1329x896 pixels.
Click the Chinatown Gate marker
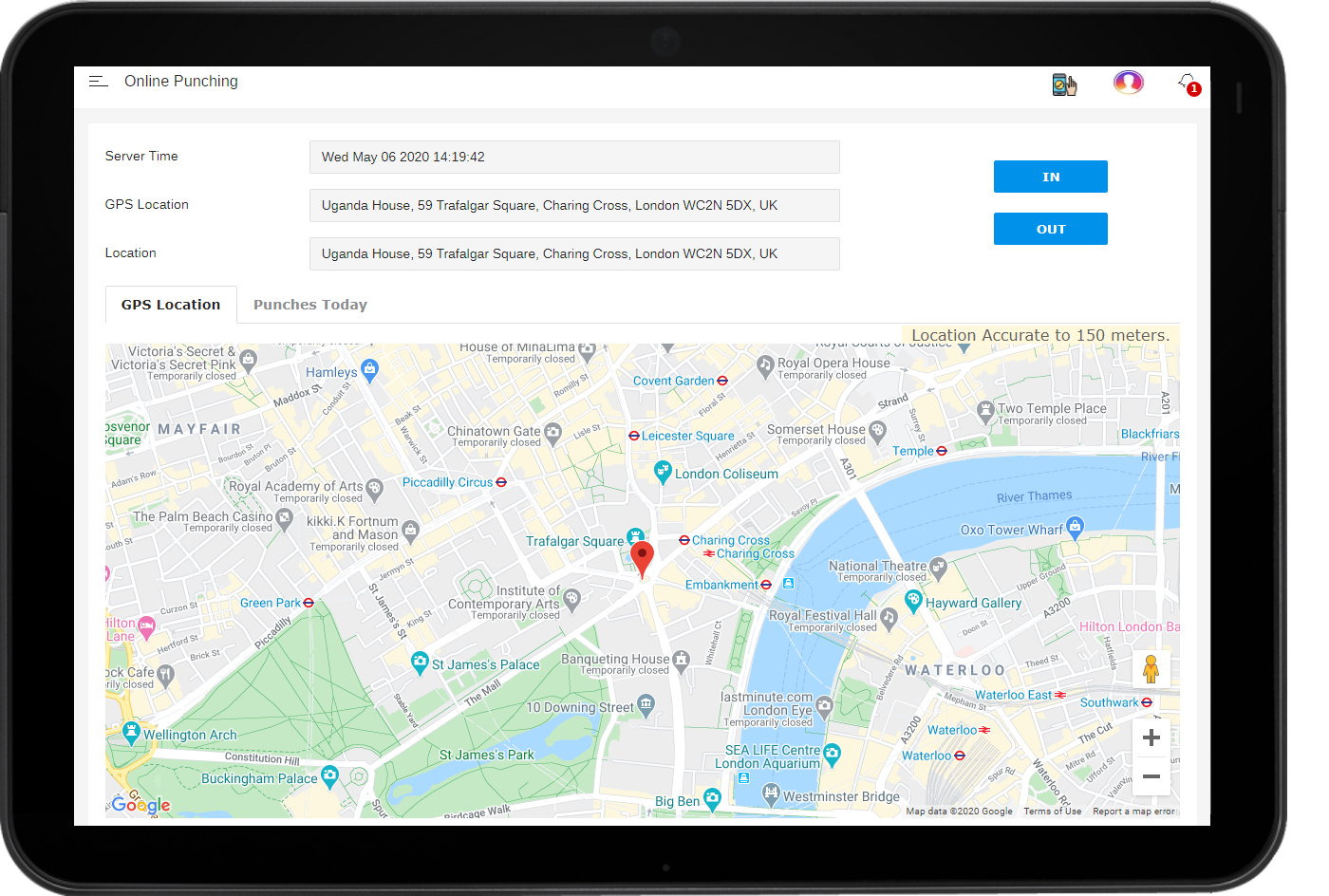pyautogui.click(x=552, y=435)
